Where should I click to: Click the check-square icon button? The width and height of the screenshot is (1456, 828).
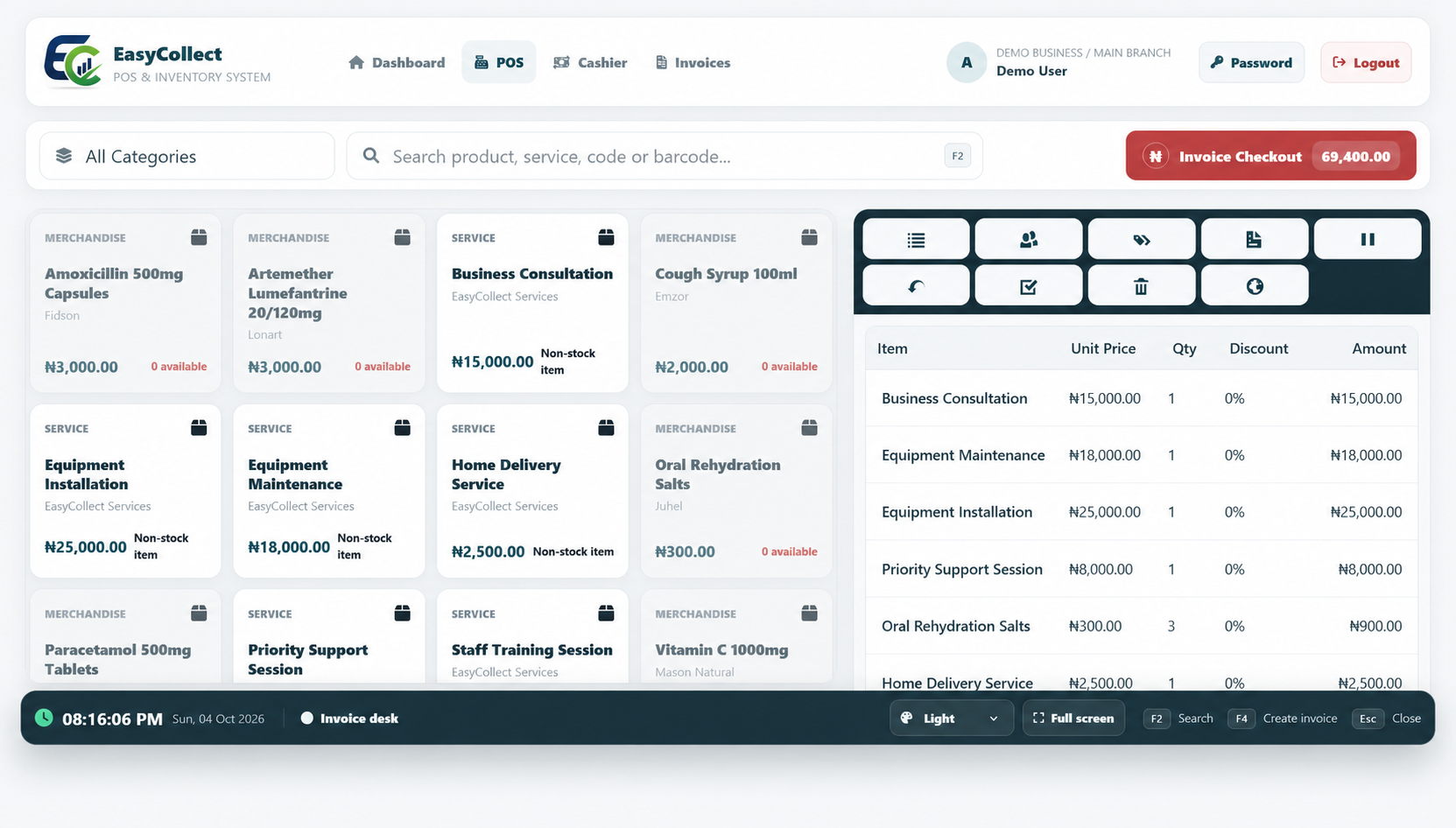click(1029, 285)
